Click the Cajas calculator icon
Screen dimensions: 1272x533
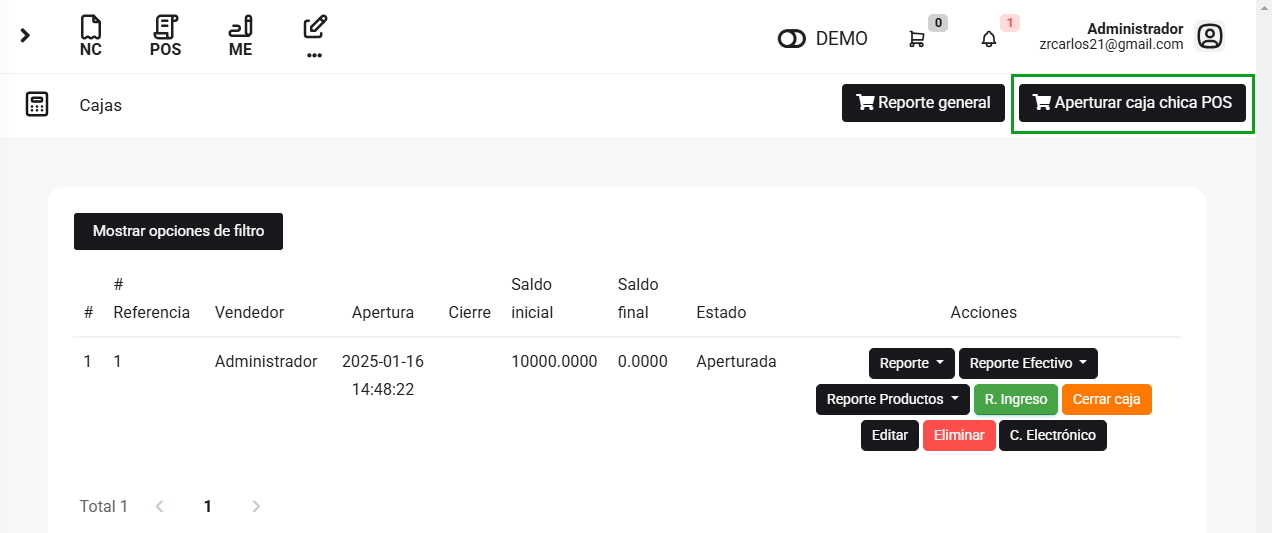point(37,104)
